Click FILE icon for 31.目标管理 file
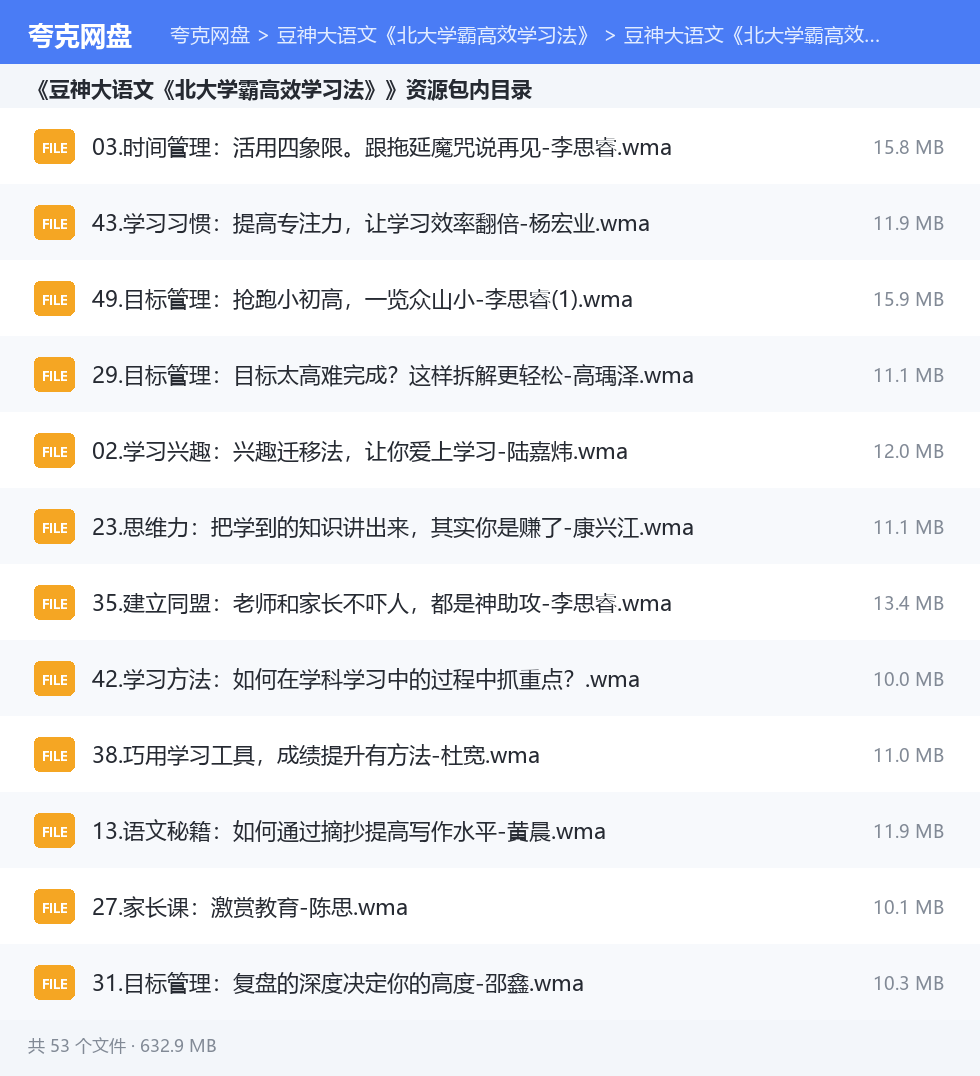Screen dimensions: 980x1076 coord(54,983)
